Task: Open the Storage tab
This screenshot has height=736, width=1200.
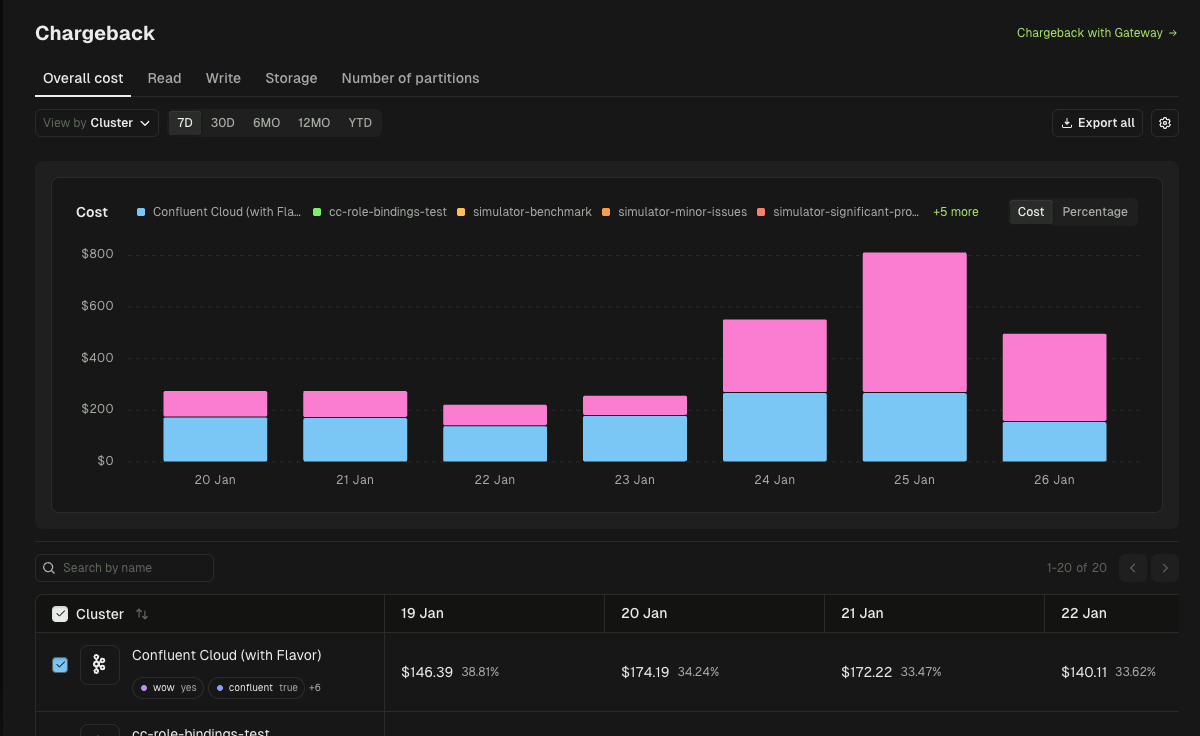Action: click(291, 78)
